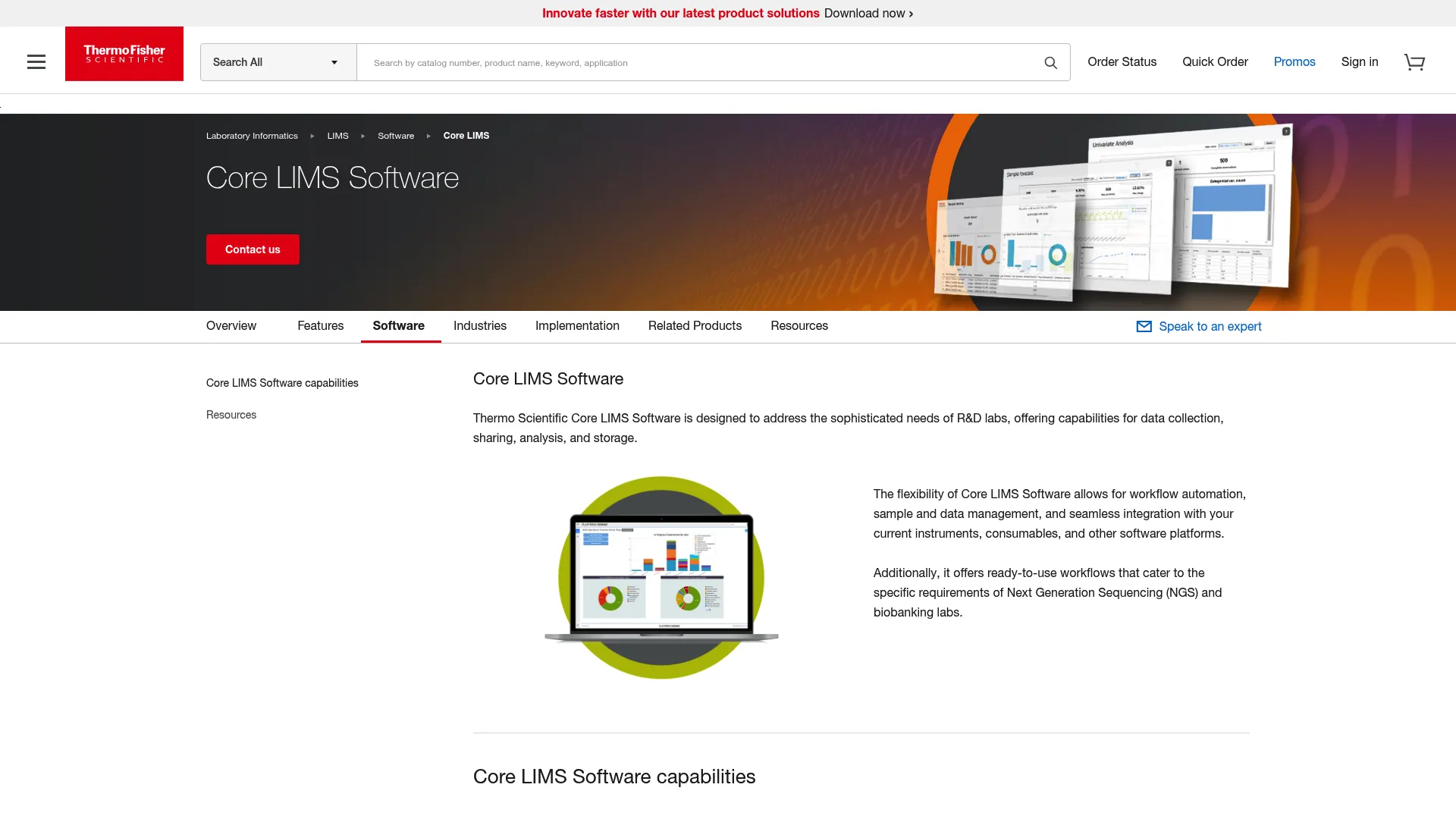Open the hamburger navigation menu

tap(36, 62)
